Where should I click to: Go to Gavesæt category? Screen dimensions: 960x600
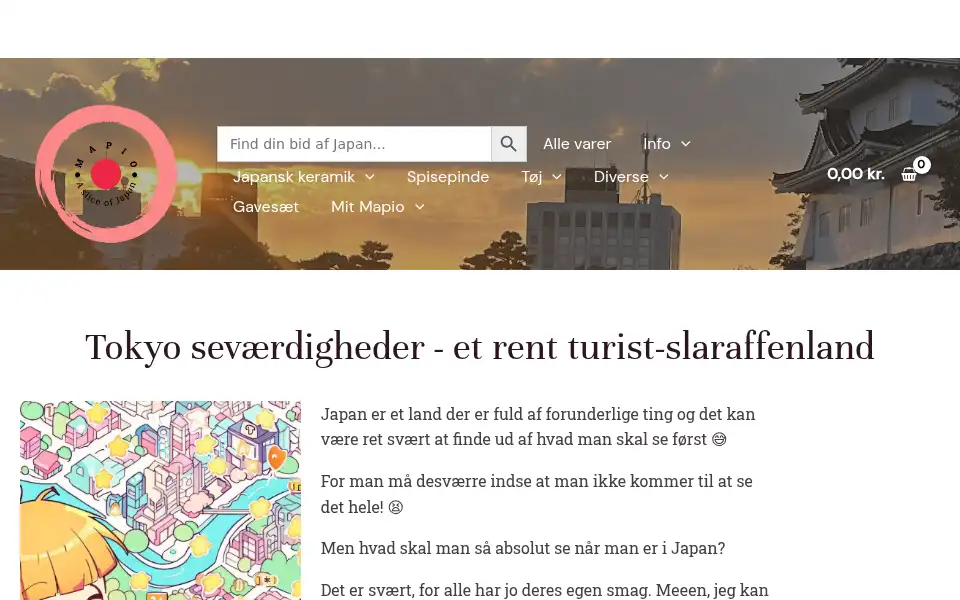point(266,207)
